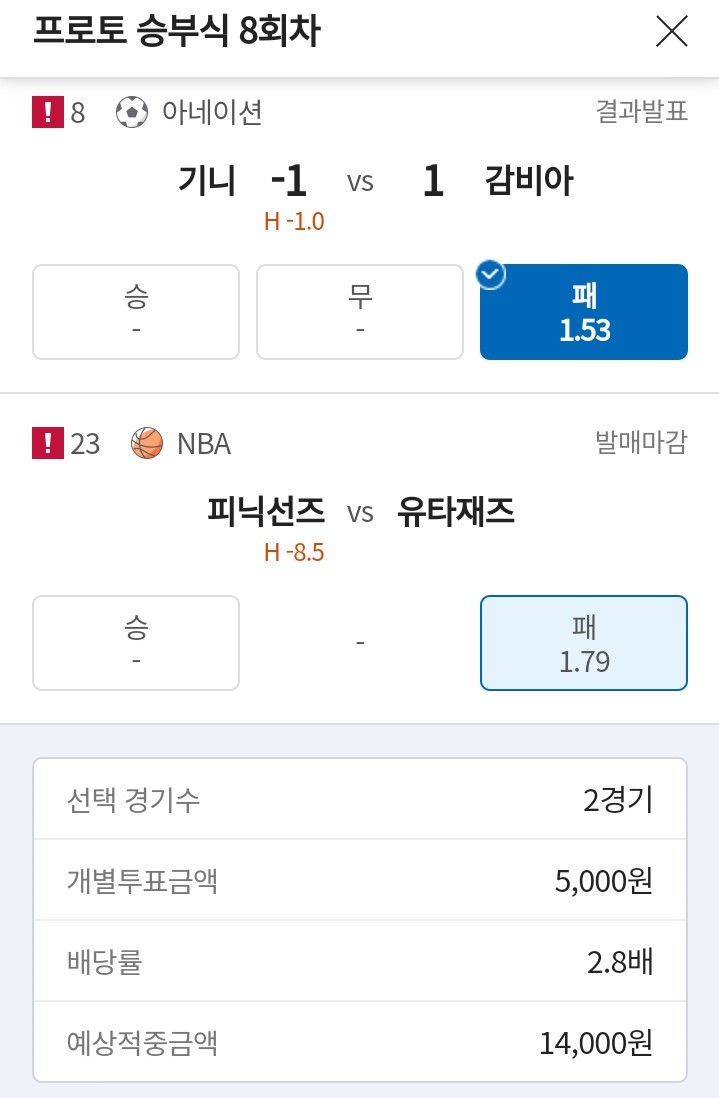Image resolution: width=719 pixels, height=1098 pixels.
Task: Click the blue checkmark badge on 패 1.53
Action: click(x=491, y=274)
